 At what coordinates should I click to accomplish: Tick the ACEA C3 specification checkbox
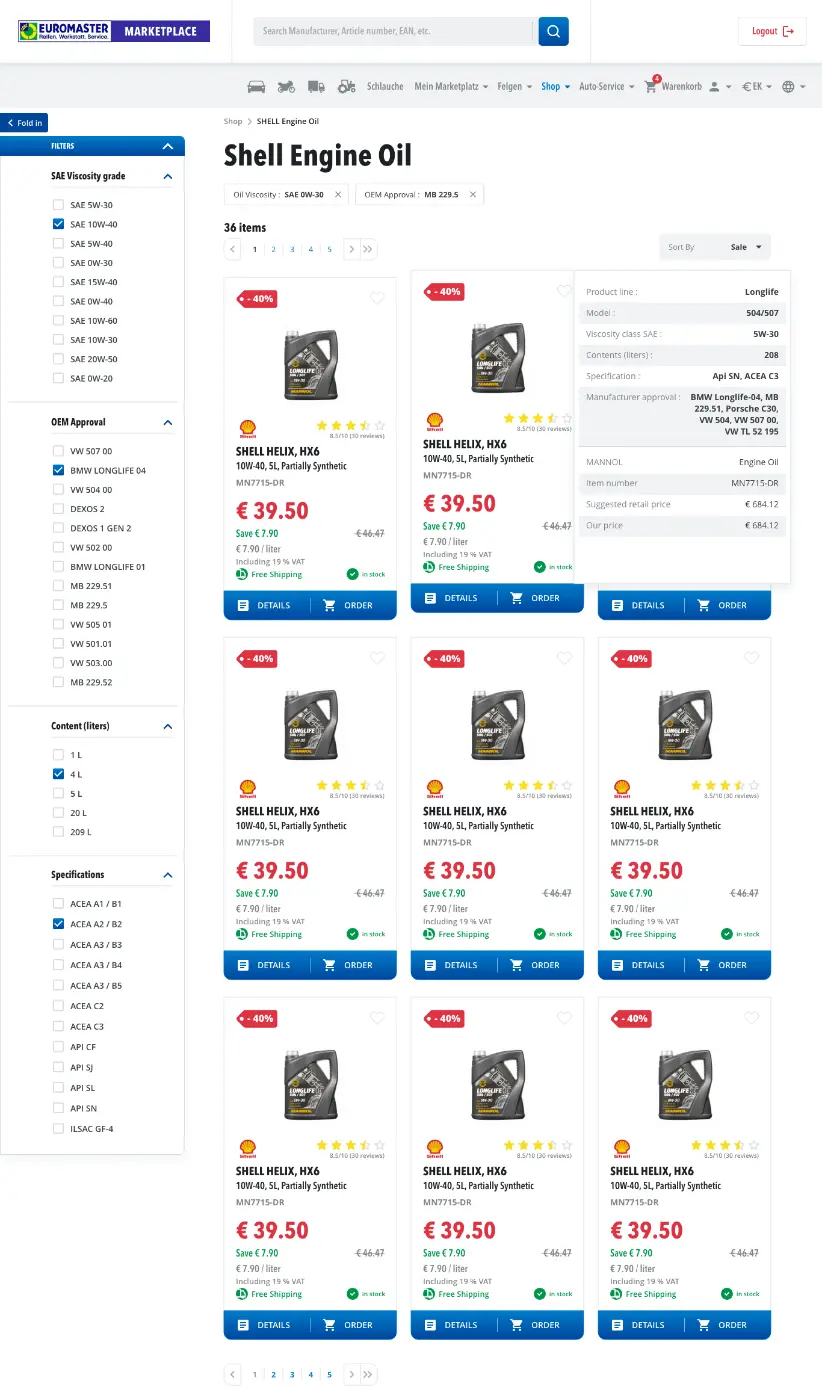[x=58, y=1027]
